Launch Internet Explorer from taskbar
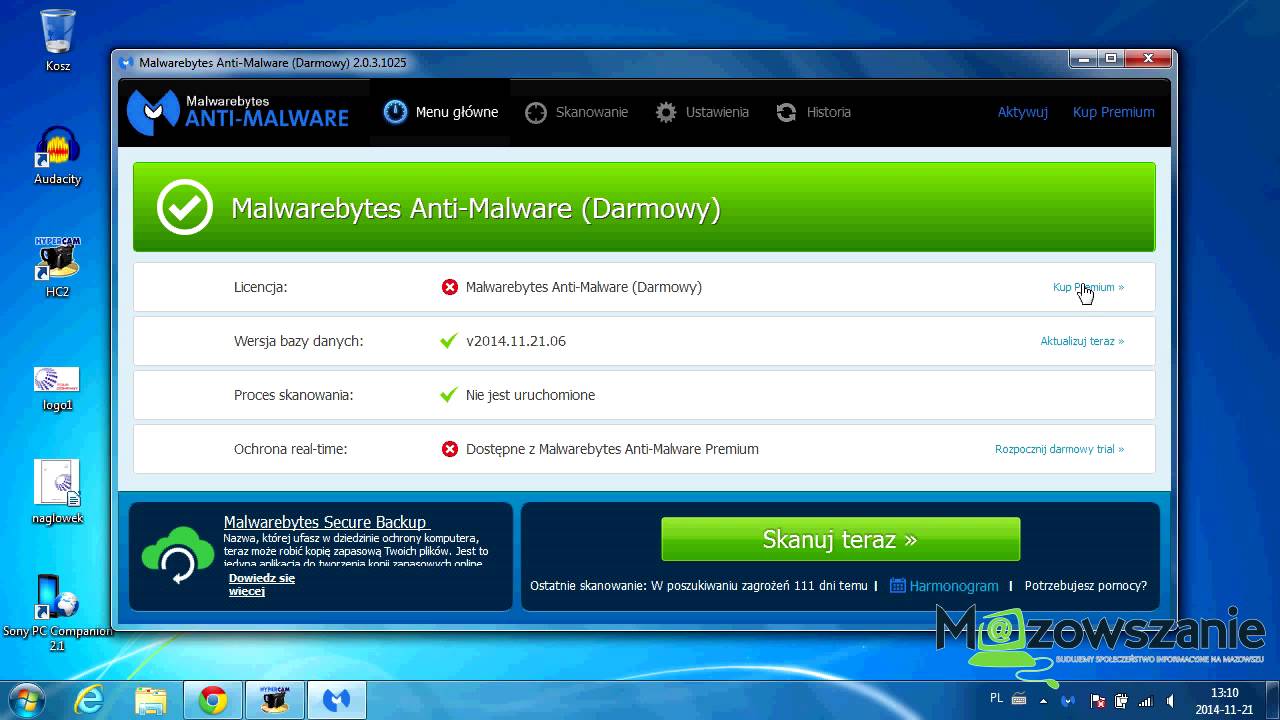Viewport: 1280px width, 720px height. [x=89, y=700]
